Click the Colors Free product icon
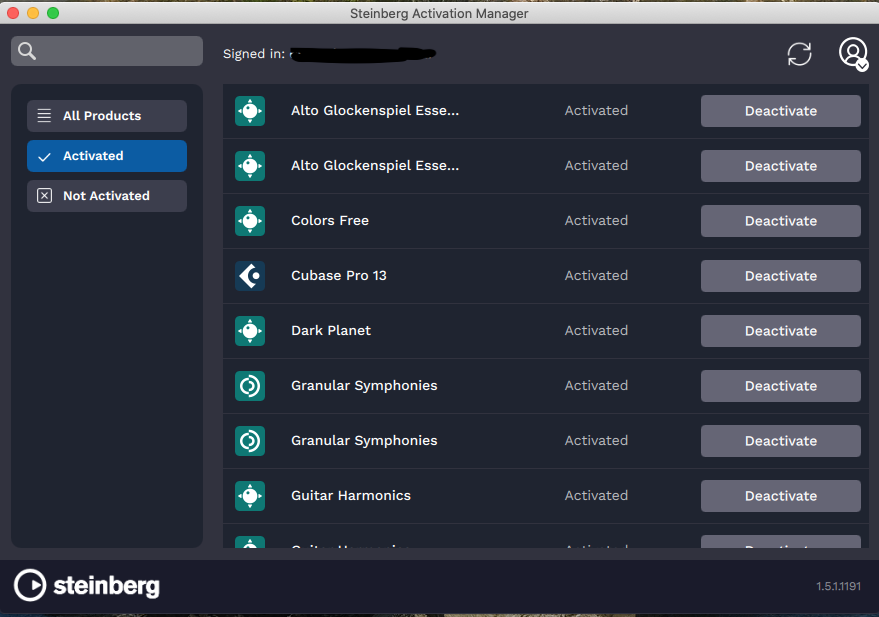The height and width of the screenshot is (617, 879). 250,221
